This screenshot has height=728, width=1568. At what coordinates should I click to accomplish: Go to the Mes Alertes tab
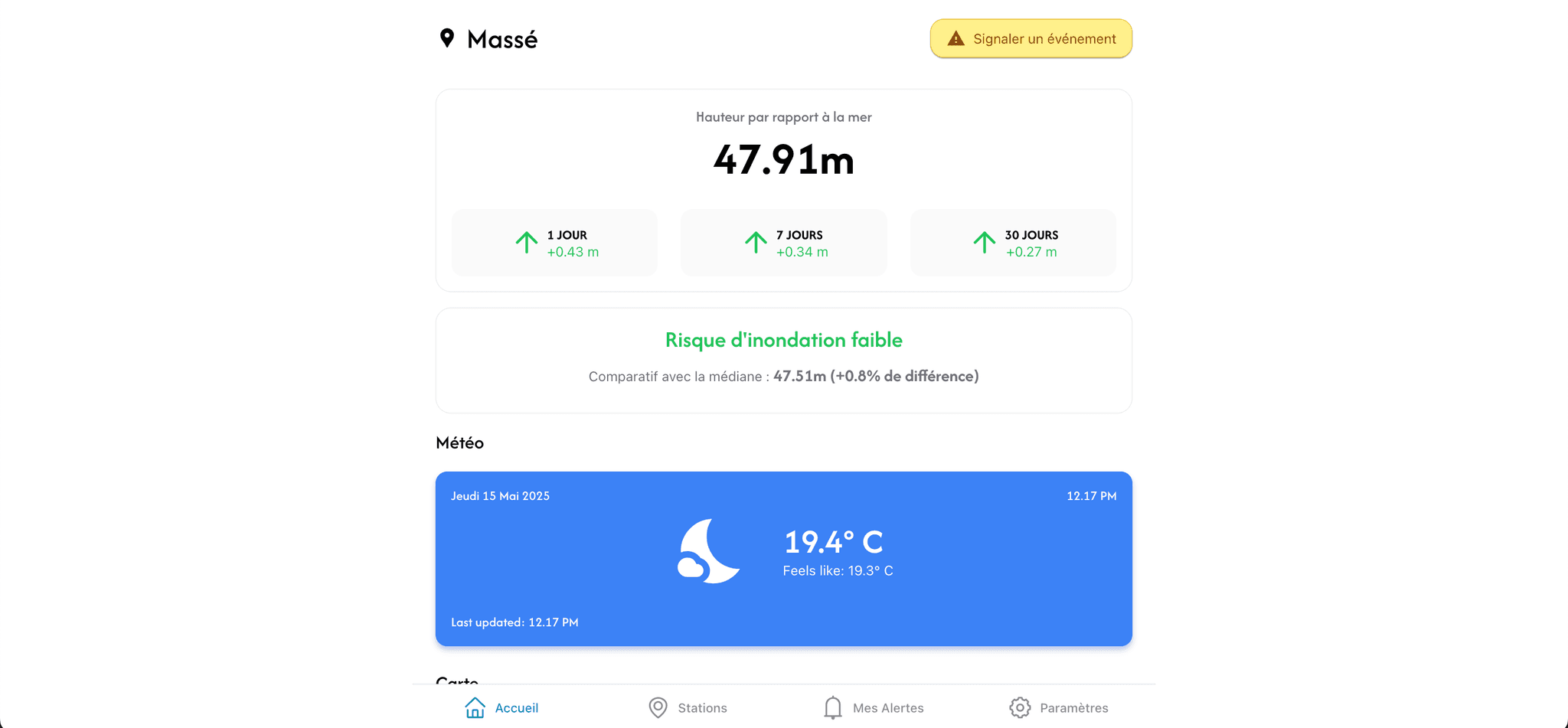coord(874,707)
